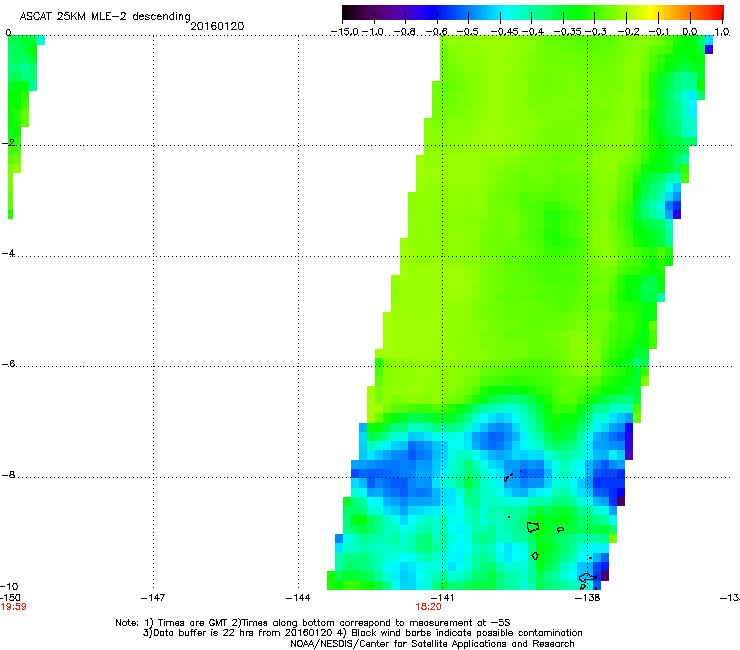Click the latitude label -2 on left axis
The height and width of the screenshot is (650, 740).
(8, 143)
